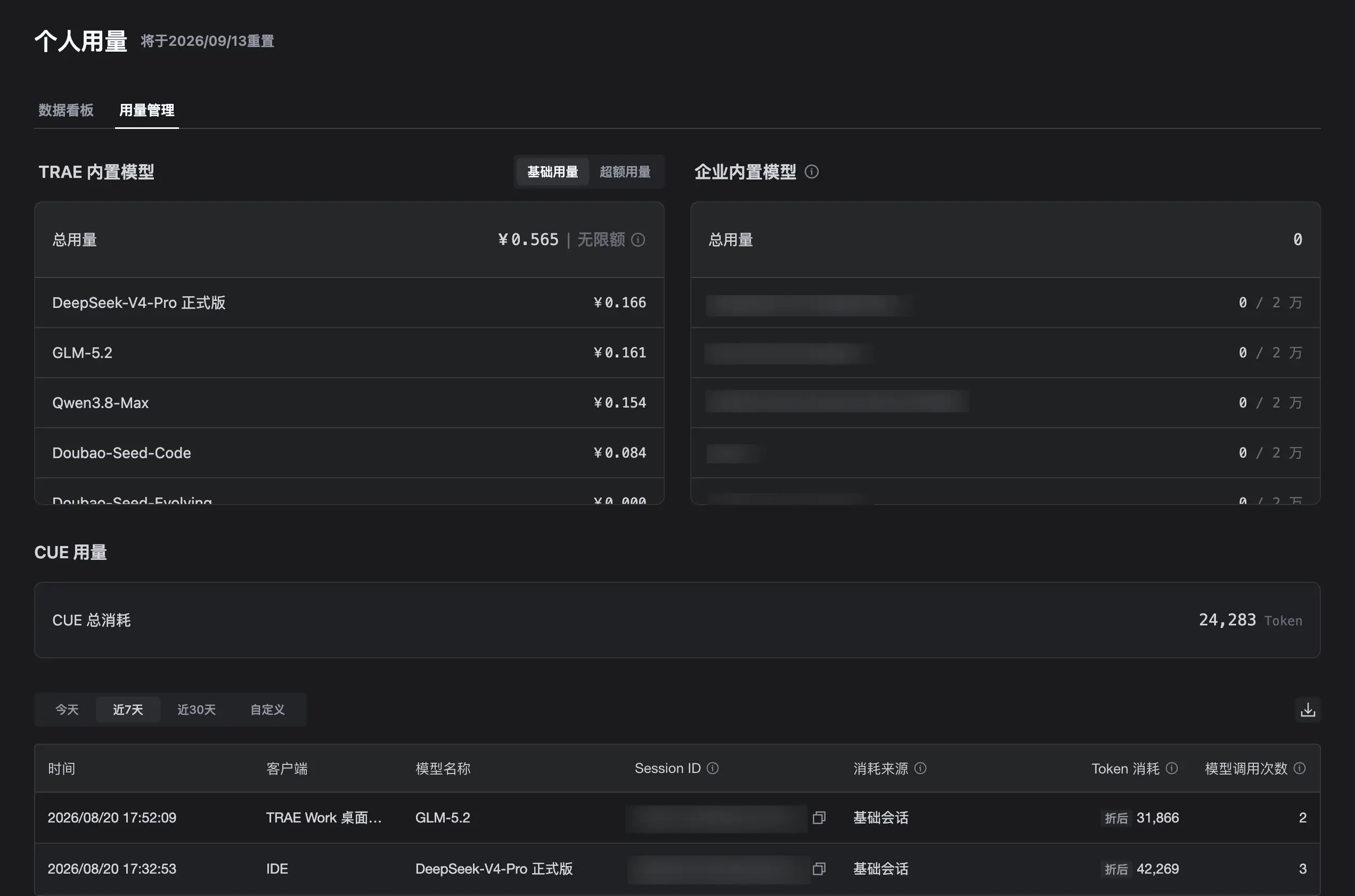The height and width of the screenshot is (896, 1355).
Task: Select the 用量管理 tab
Action: (147, 110)
